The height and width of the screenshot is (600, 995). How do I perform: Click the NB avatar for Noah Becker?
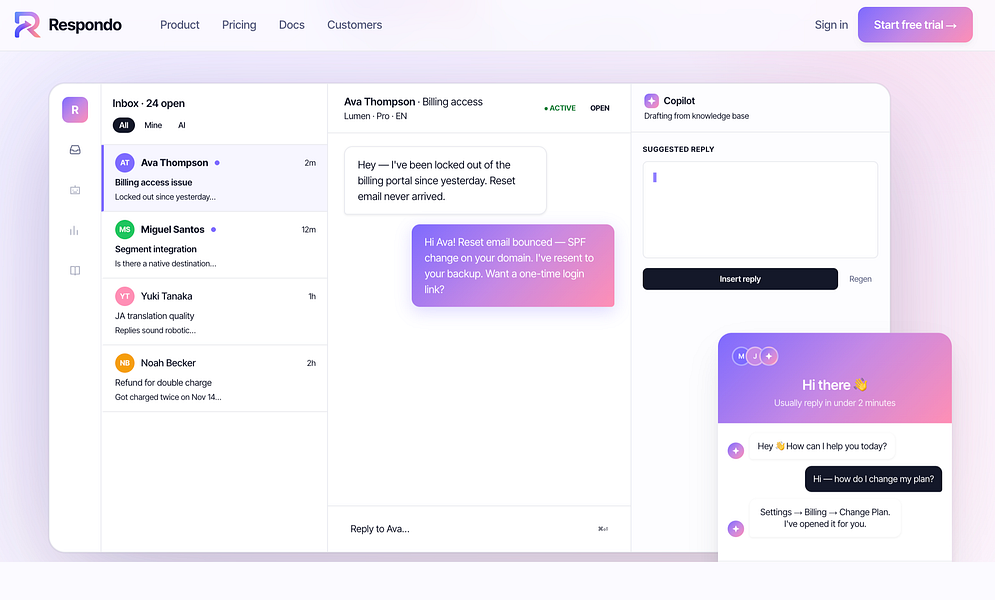click(x=124, y=363)
